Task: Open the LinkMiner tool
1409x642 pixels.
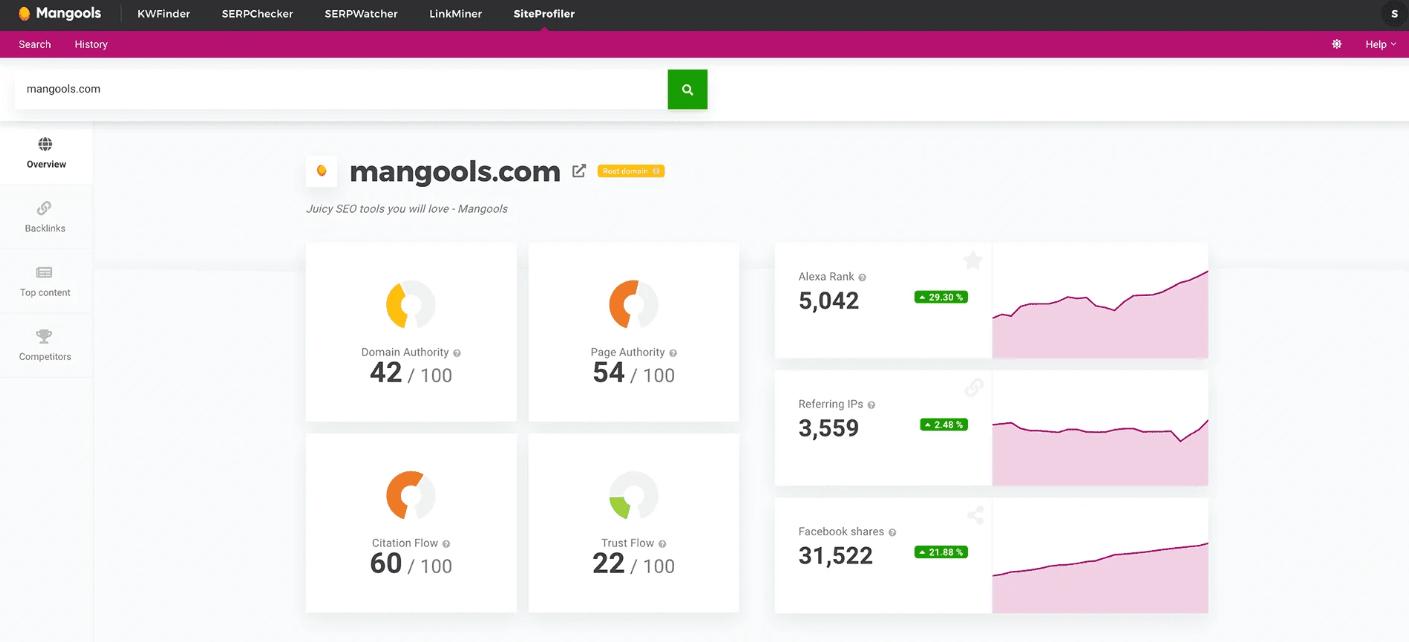Action: (x=455, y=14)
